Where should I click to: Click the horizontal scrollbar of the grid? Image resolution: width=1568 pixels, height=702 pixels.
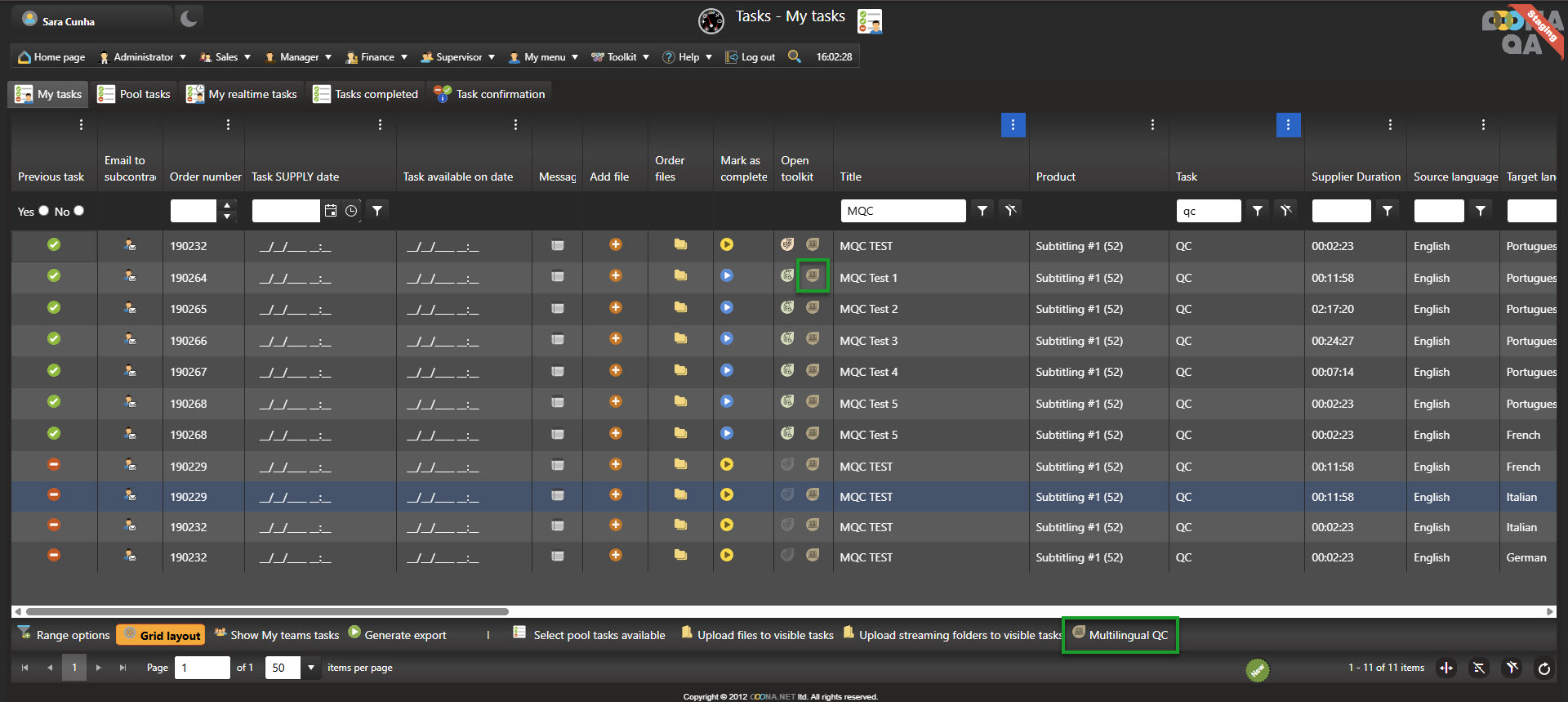[x=267, y=611]
